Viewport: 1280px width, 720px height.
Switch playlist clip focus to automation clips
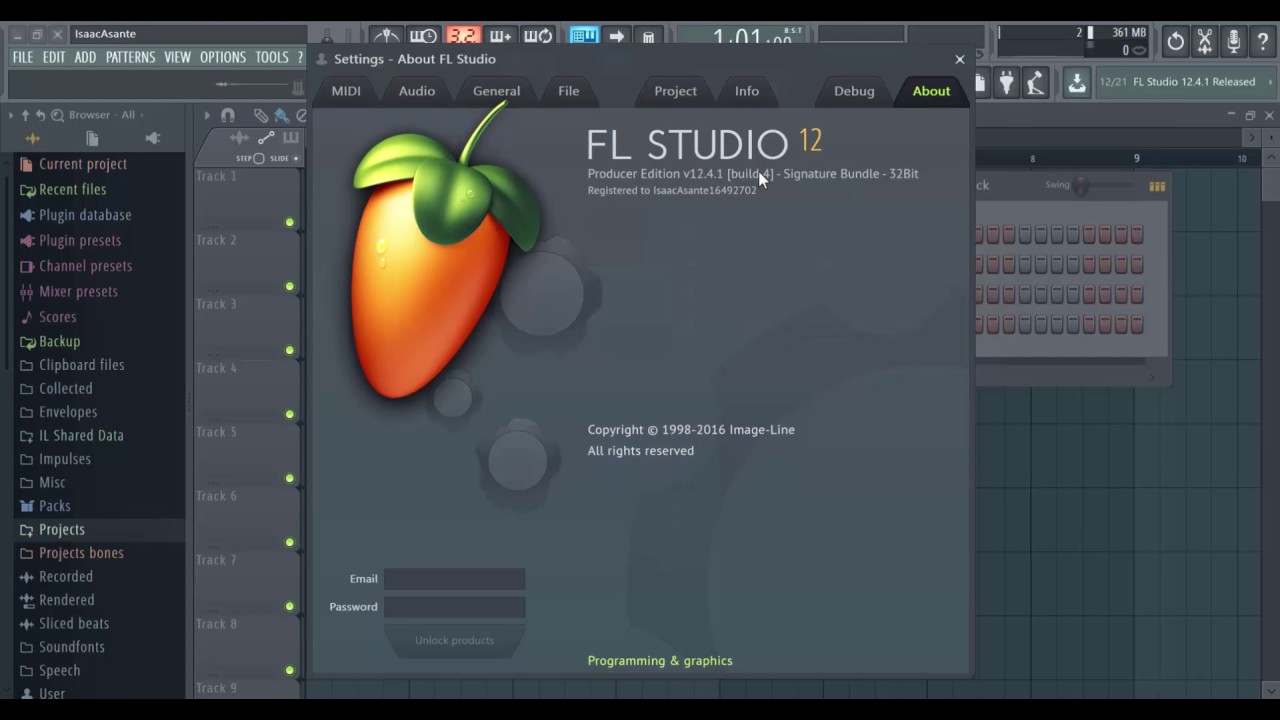pyautogui.click(x=266, y=138)
